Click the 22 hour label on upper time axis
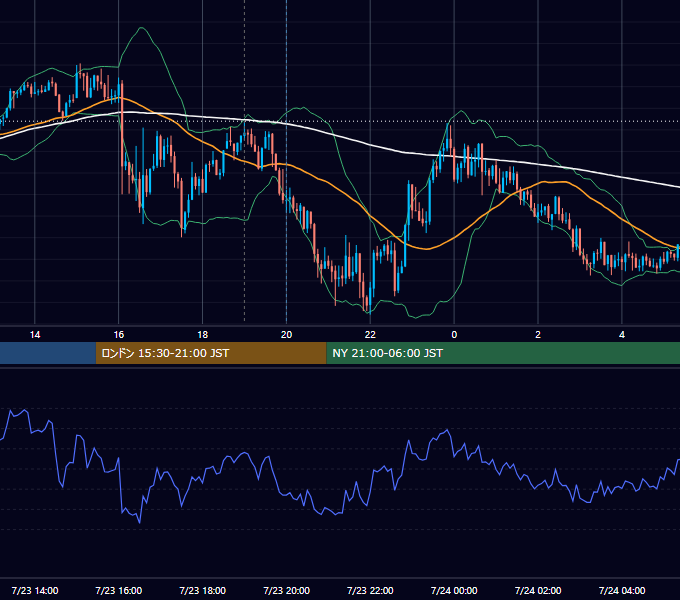This screenshot has width=680, height=600. (x=370, y=335)
